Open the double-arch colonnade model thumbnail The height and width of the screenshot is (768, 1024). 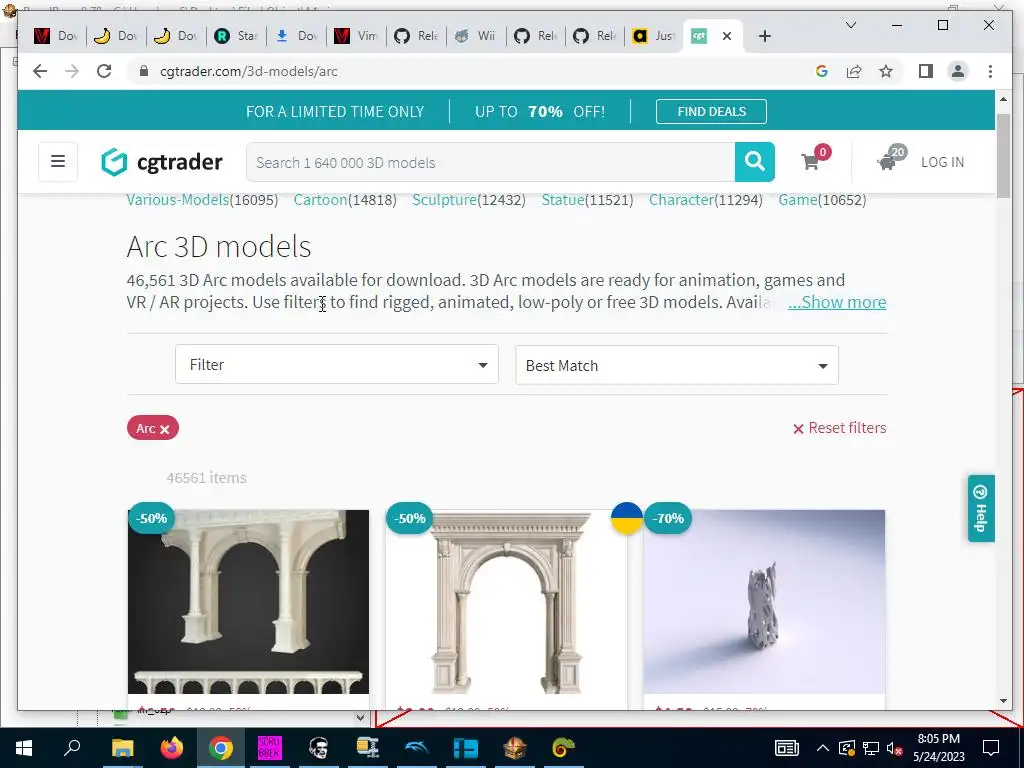[248, 601]
